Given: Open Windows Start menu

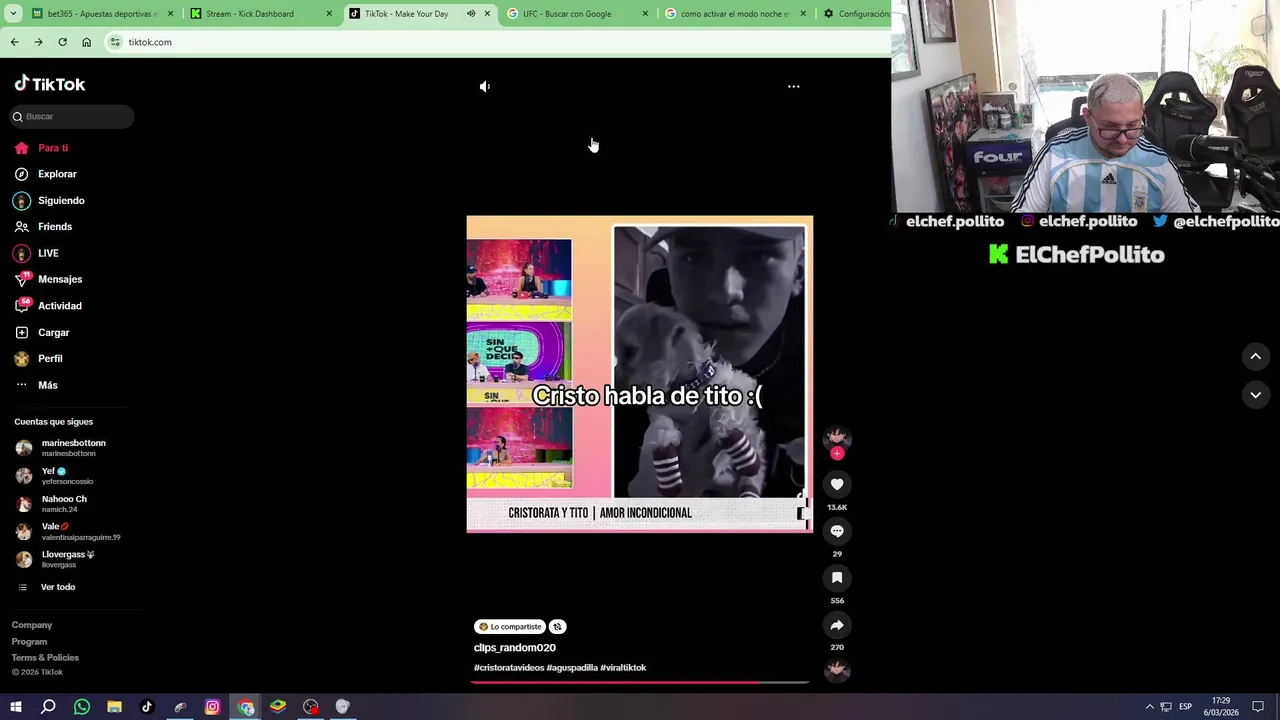Looking at the screenshot, I should 15,707.
